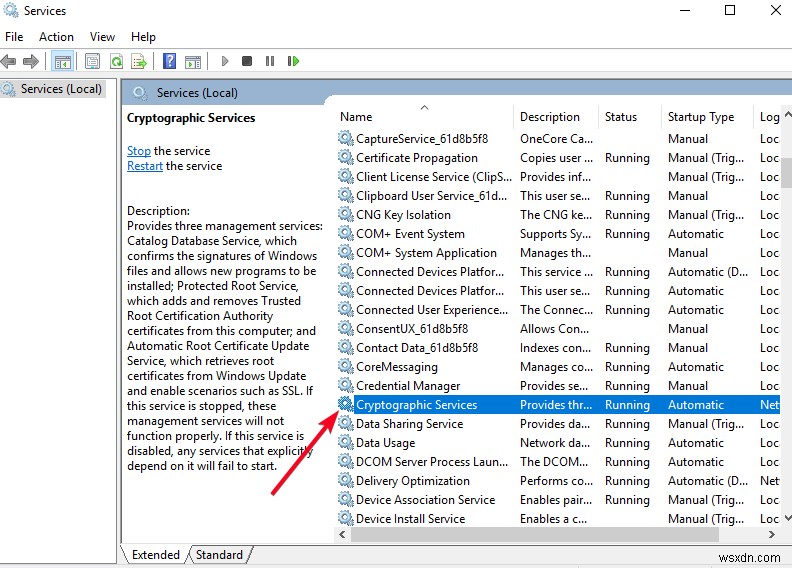Open Properties toolbar icon
The image size is (792, 568).
pos(92,62)
